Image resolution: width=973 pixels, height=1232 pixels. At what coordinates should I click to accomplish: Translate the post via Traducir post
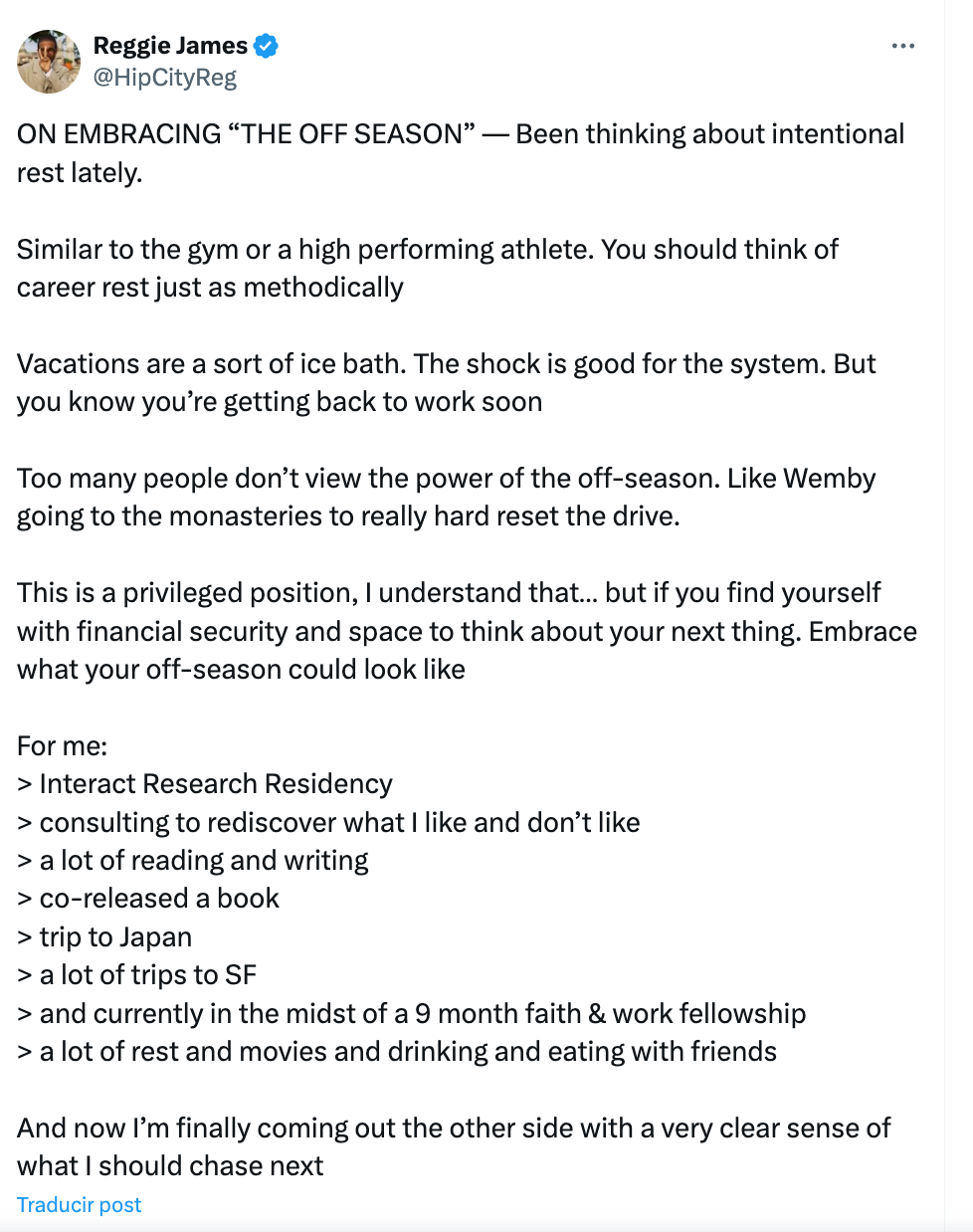click(x=80, y=1205)
